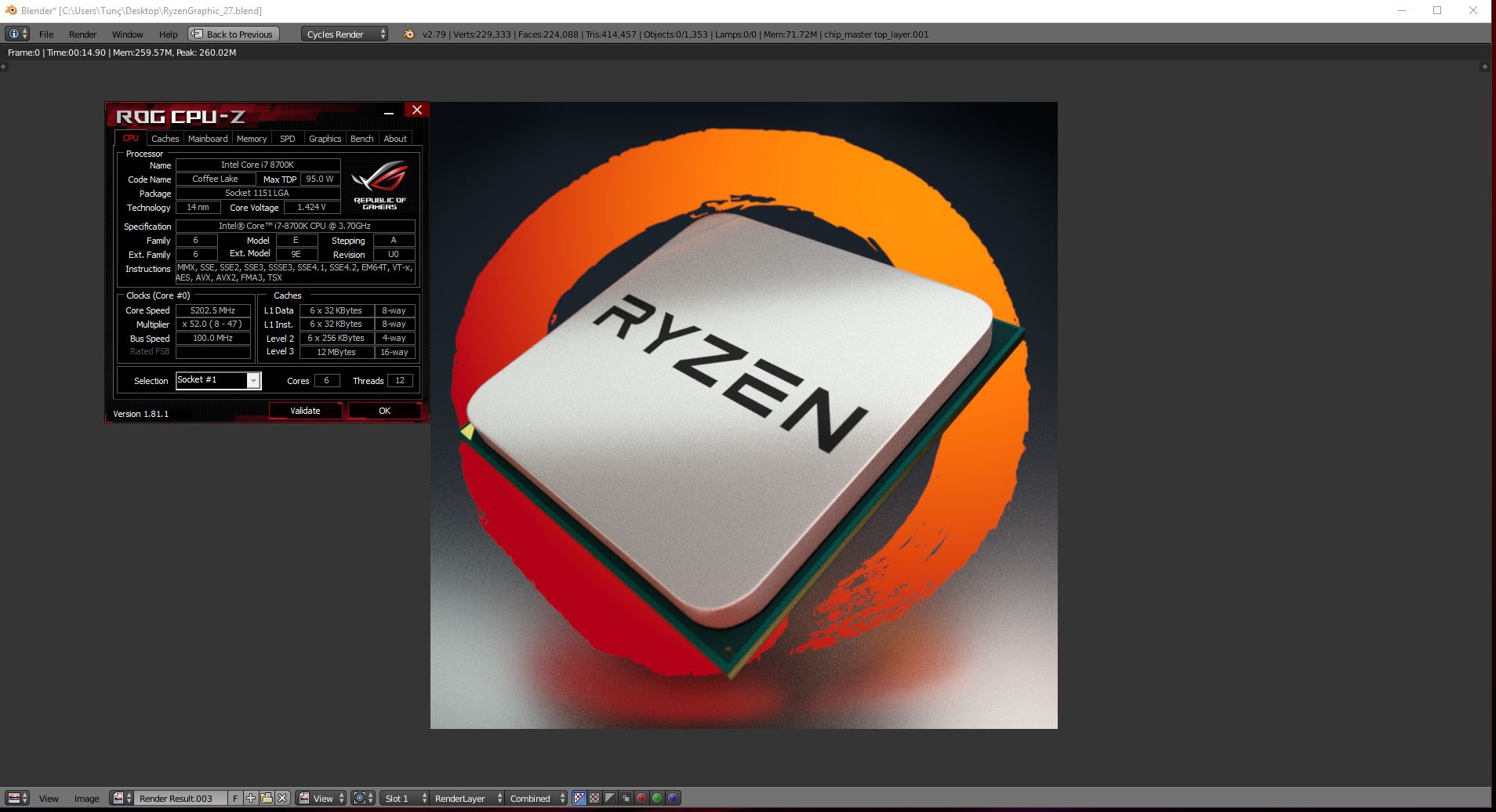Screen dimensions: 1496x812
Task: Unlink the image with X icon
Action: [x=282, y=798]
